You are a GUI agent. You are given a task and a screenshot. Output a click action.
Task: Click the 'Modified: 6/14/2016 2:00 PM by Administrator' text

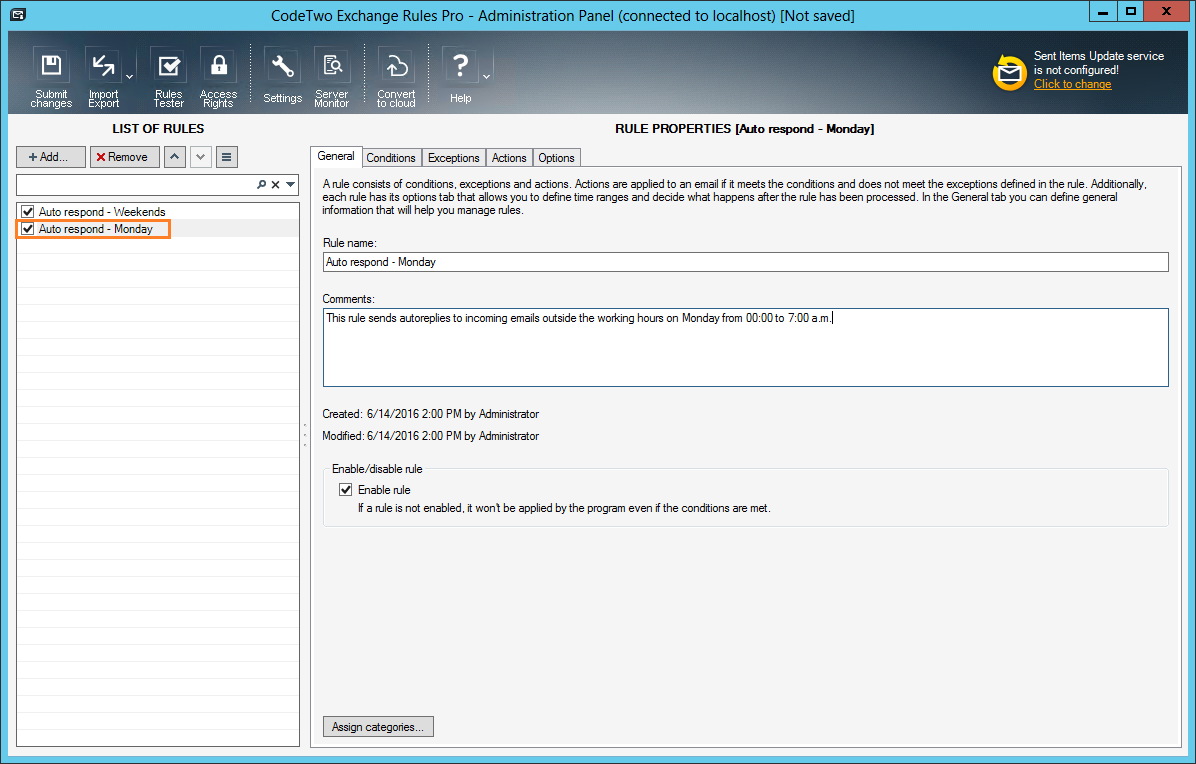(430, 436)
